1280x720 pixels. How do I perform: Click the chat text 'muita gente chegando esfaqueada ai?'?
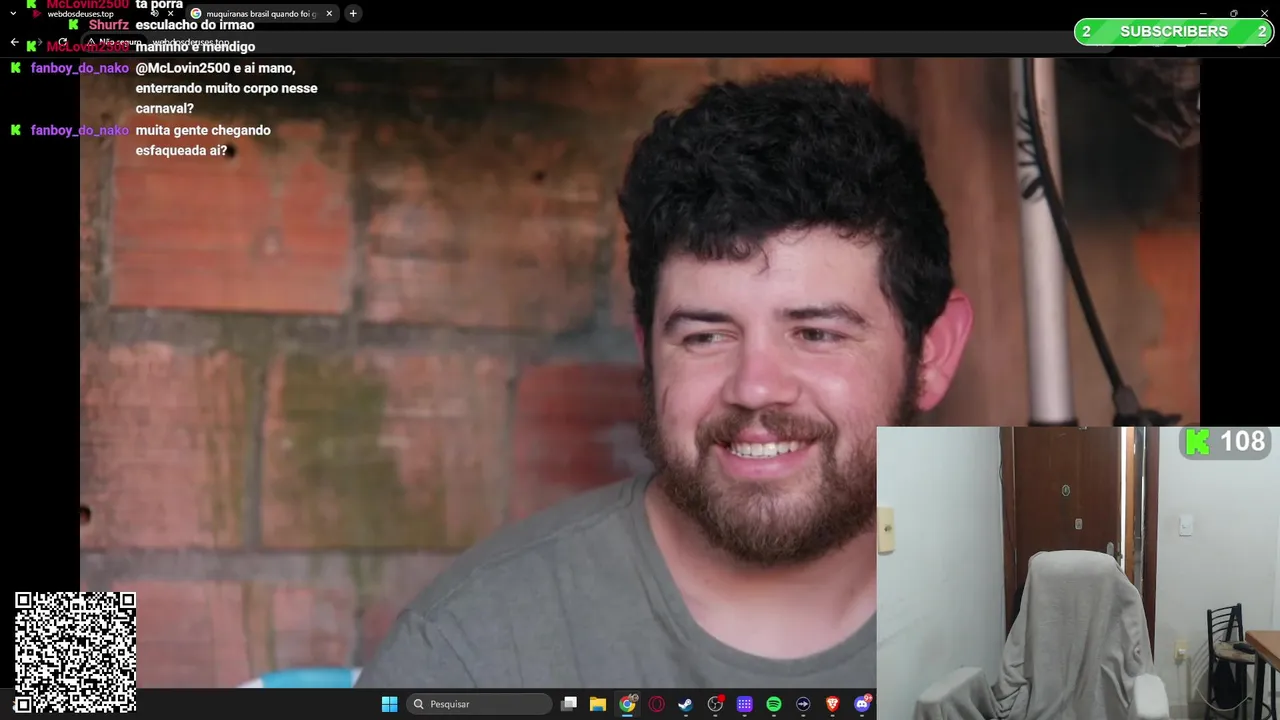pyautogui.click(x=203, y=140)
